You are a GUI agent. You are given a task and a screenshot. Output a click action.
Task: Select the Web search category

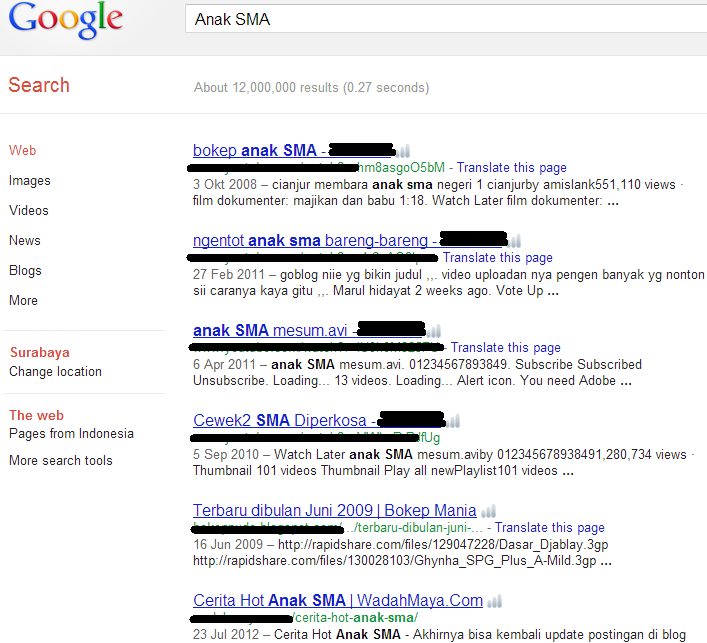23,150
